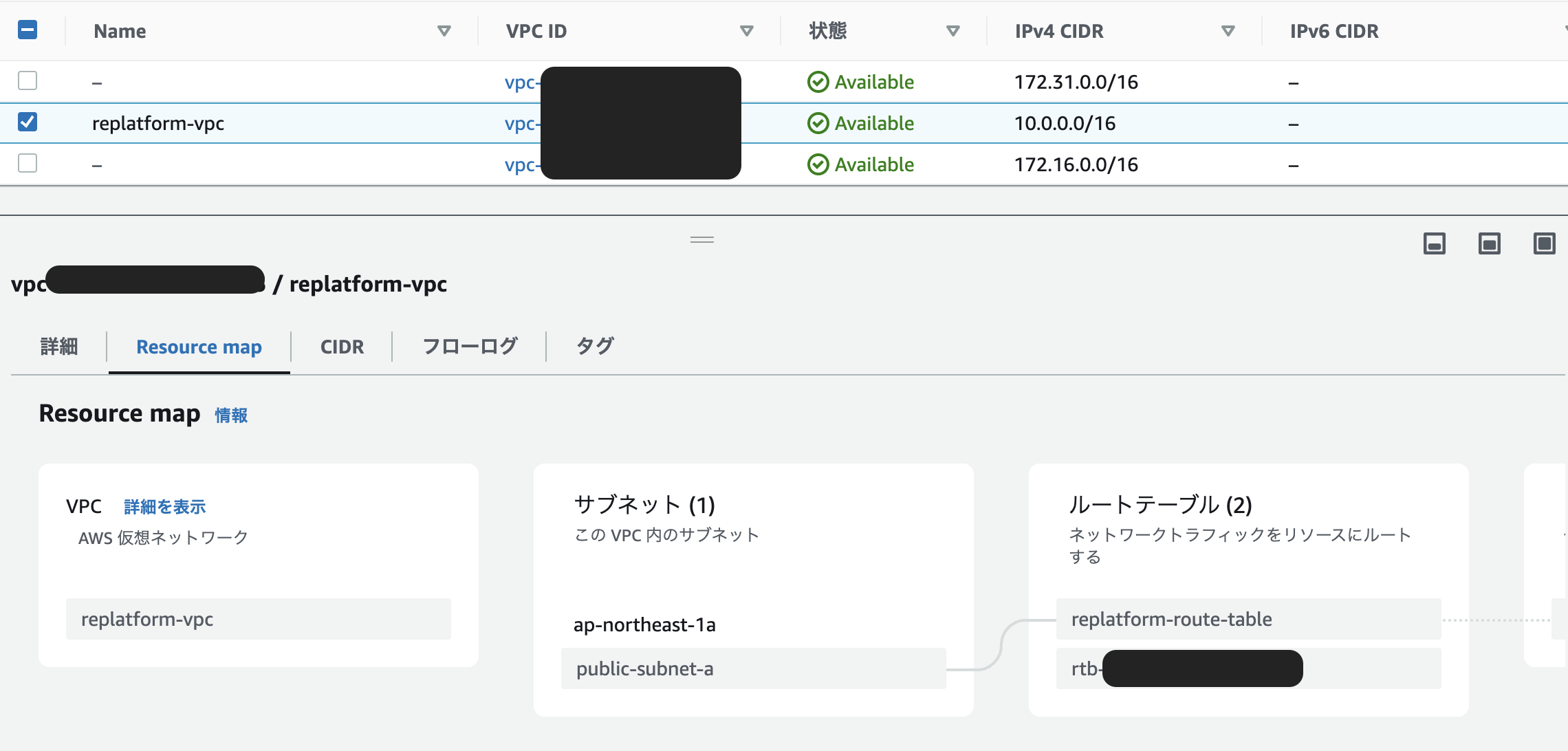The image size is (1568, 751).
Task: Select public-subnet-a in the subnets card
Action: coord(754,668)
